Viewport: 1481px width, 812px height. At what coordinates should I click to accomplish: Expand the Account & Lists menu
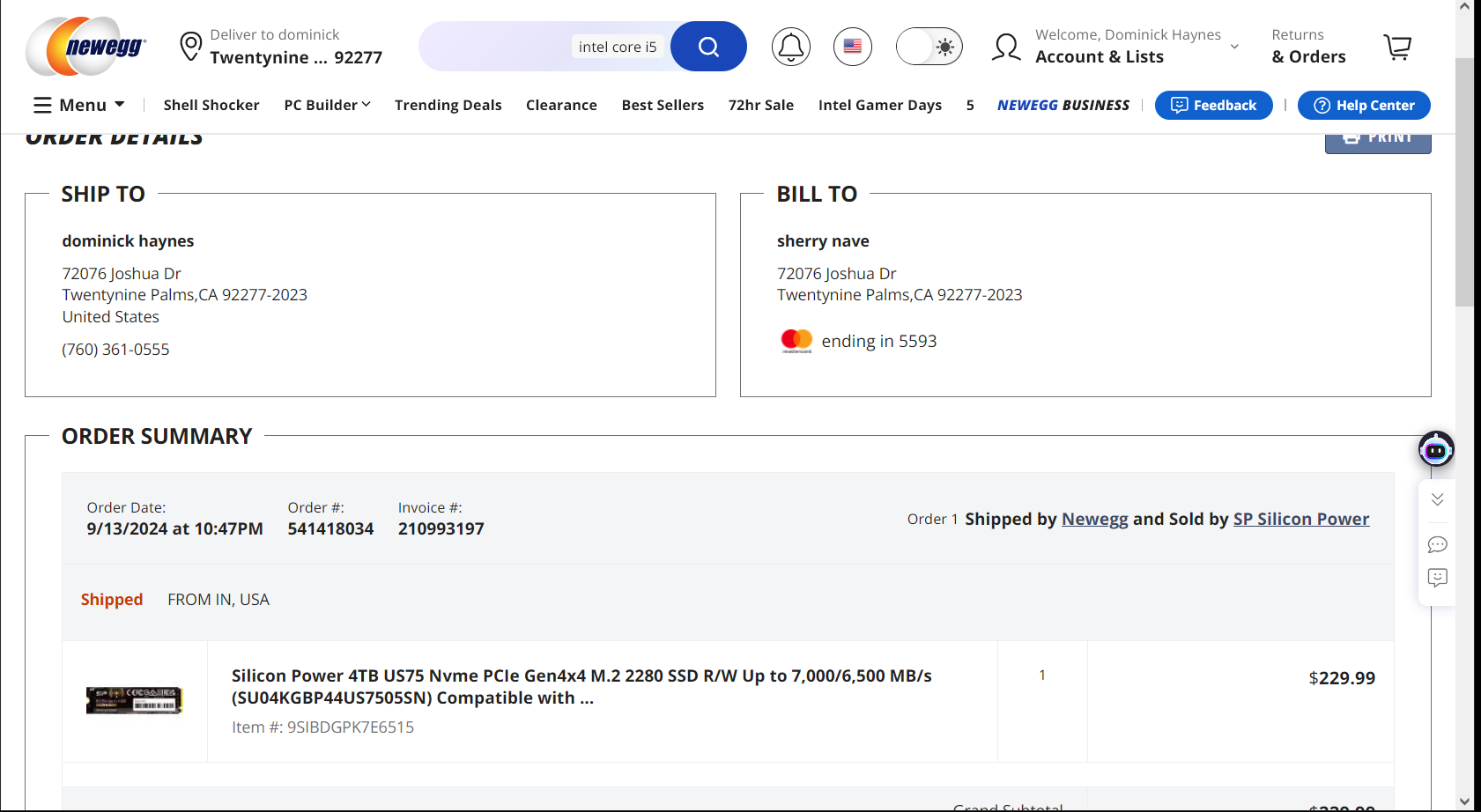pos(1115,47)
